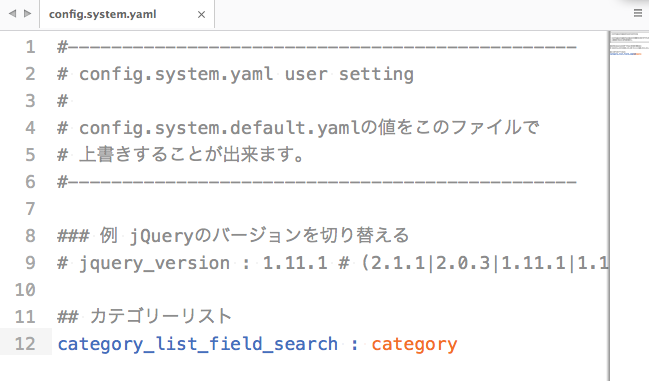Click the 上書きすることが出来ます comment line

(181, 155)
